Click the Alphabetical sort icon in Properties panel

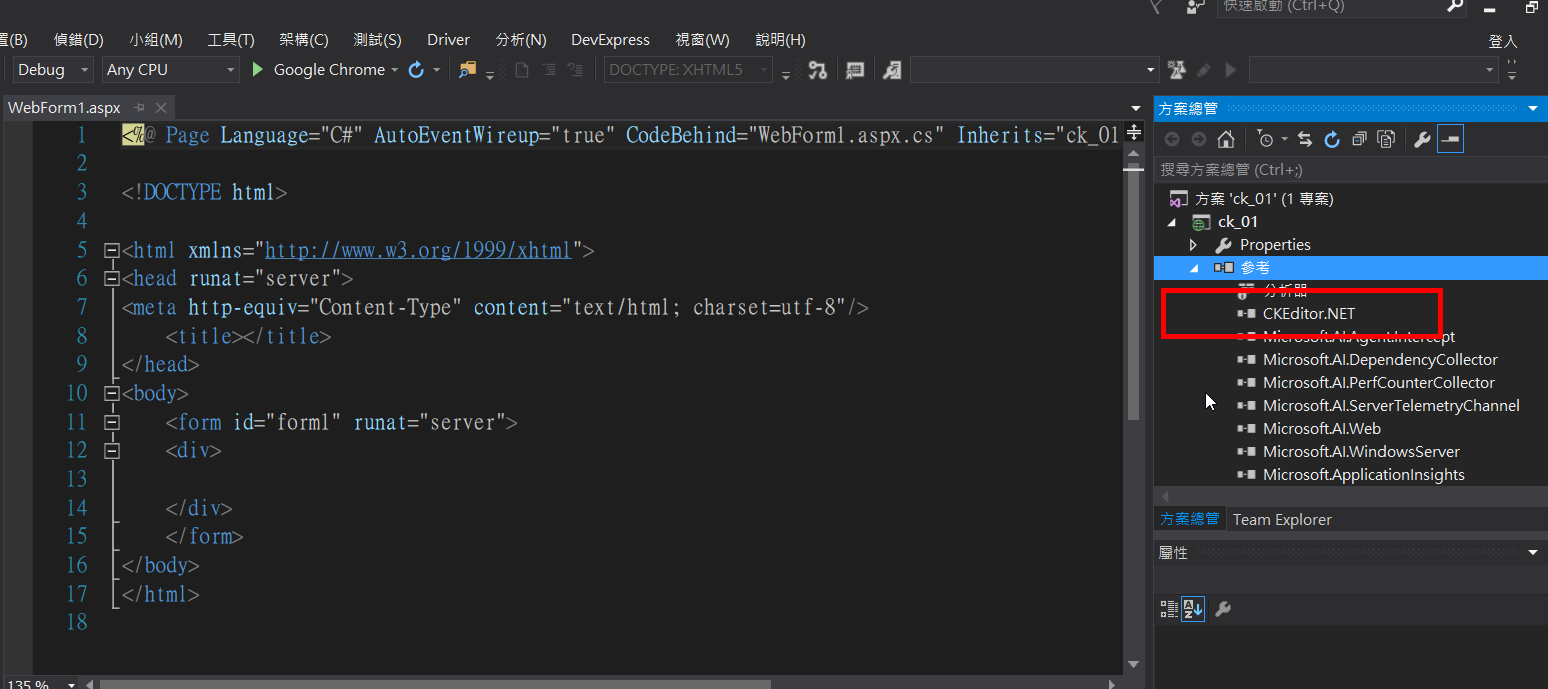pos(1193,608)
